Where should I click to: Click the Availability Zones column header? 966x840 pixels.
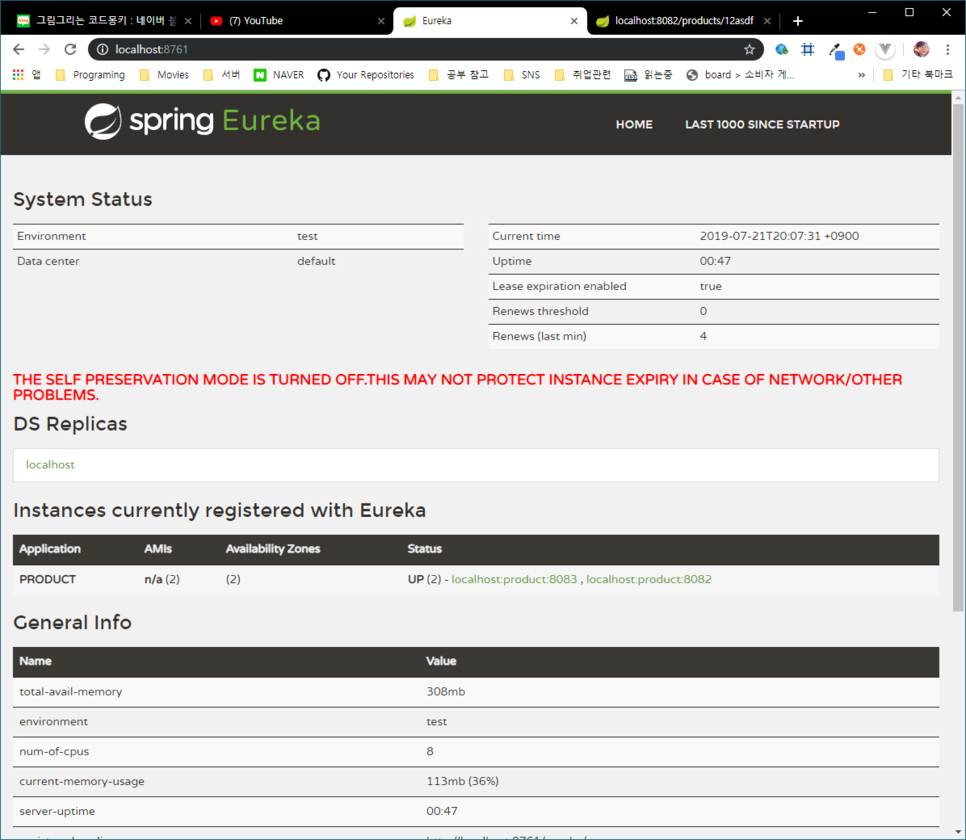pyautogui.click(x=273, y=548)
